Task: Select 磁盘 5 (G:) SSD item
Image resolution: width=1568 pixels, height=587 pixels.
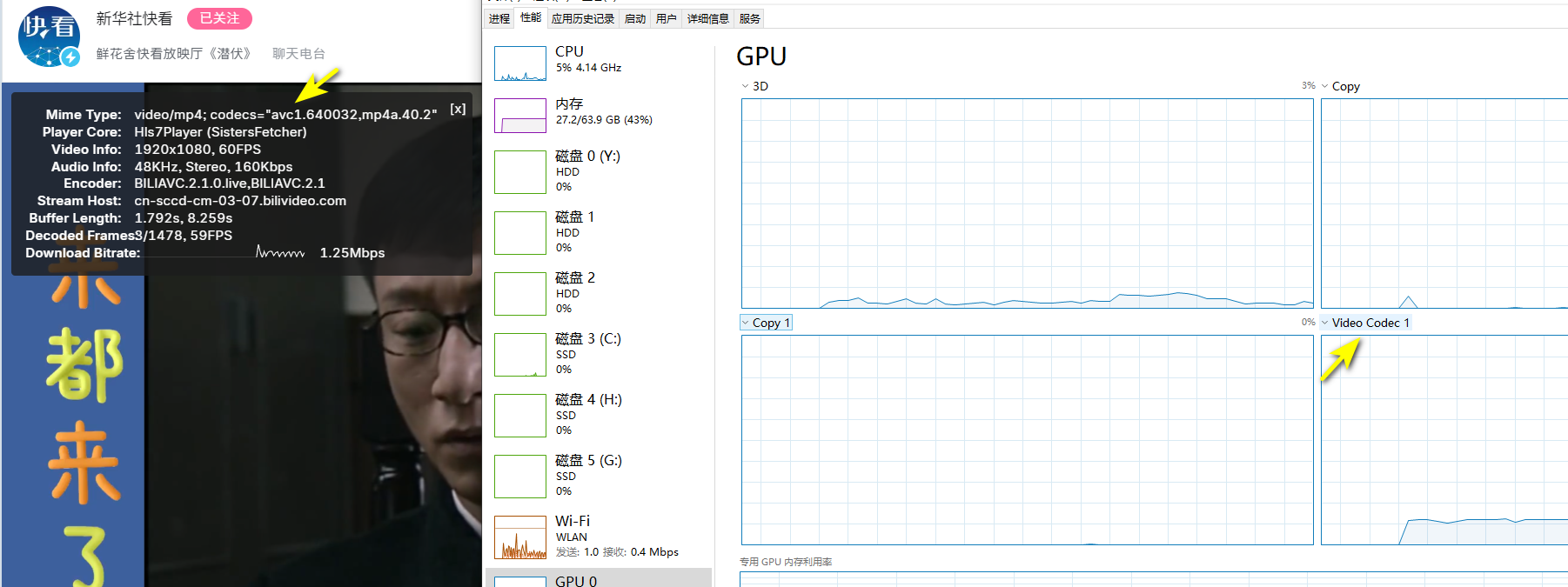Action: coord(599,476)
